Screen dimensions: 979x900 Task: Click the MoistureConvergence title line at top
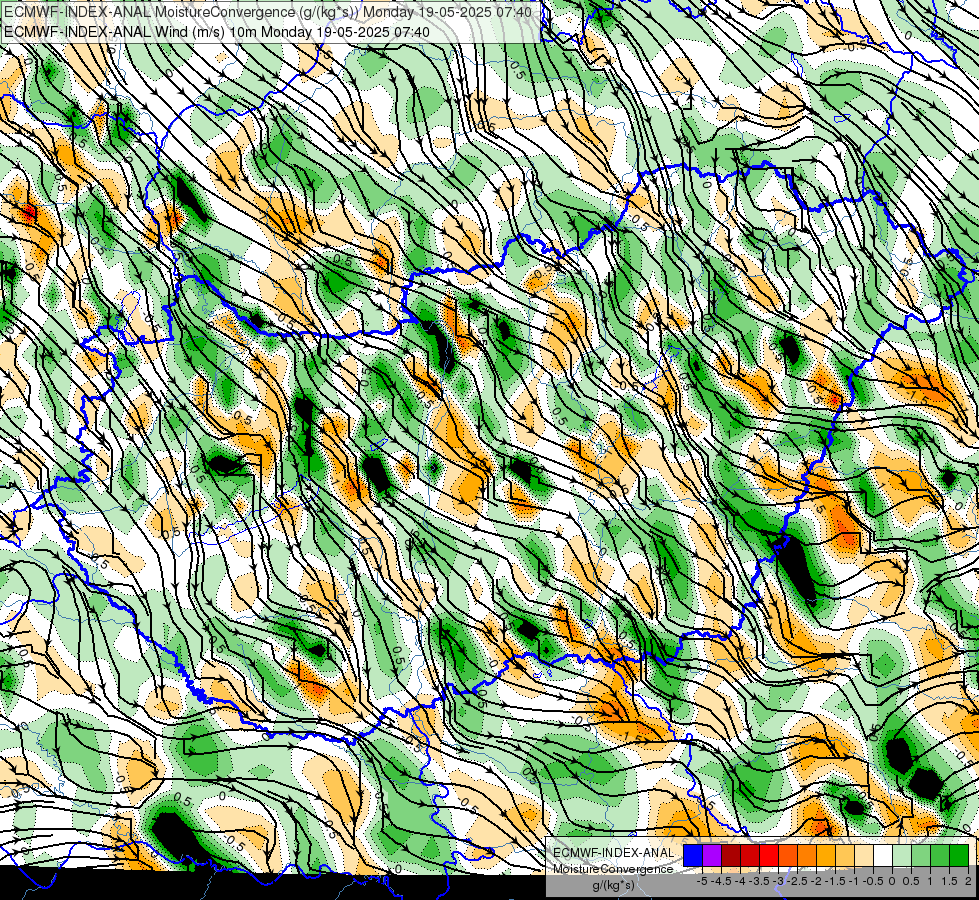click(x=268, y=12)
